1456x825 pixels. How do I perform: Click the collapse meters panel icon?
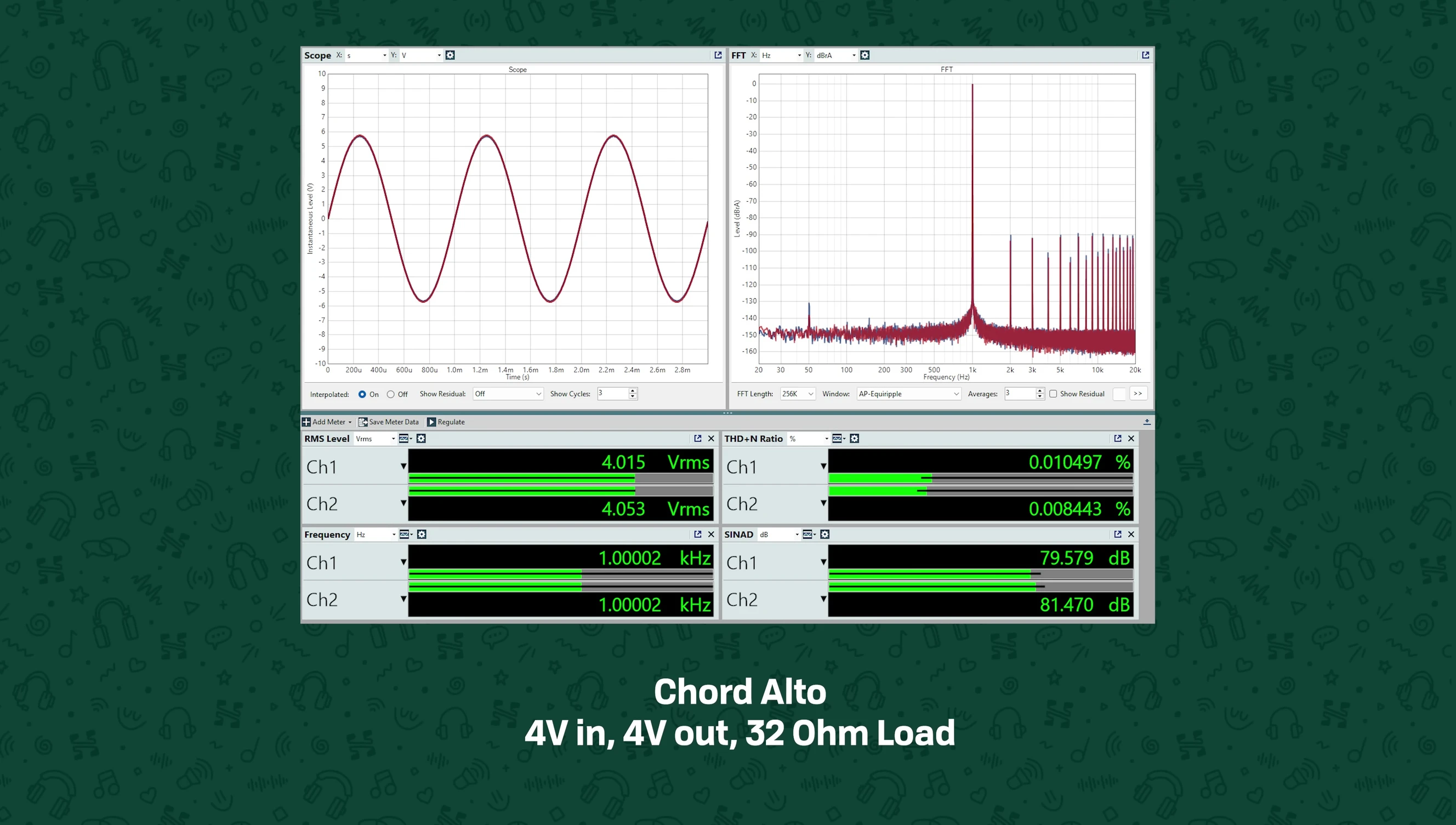pyautogui.click(x=1147, y=422)
